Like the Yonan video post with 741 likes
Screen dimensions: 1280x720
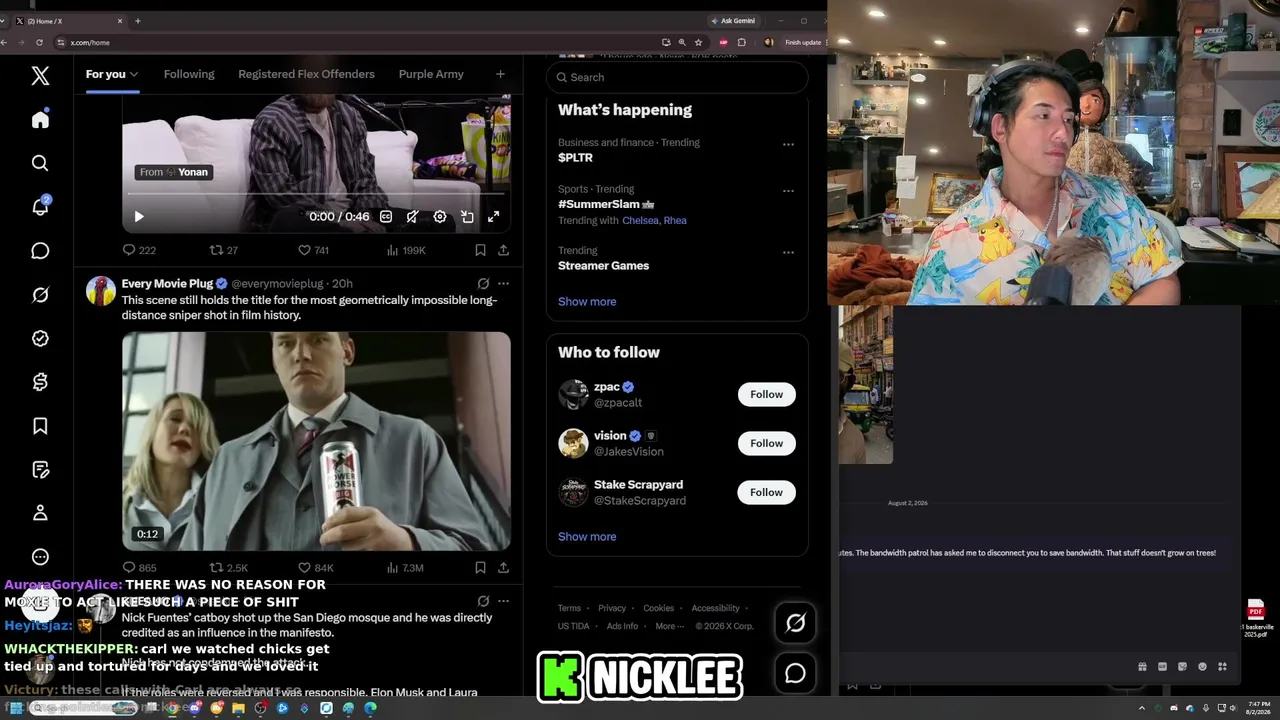coord(313,250)
